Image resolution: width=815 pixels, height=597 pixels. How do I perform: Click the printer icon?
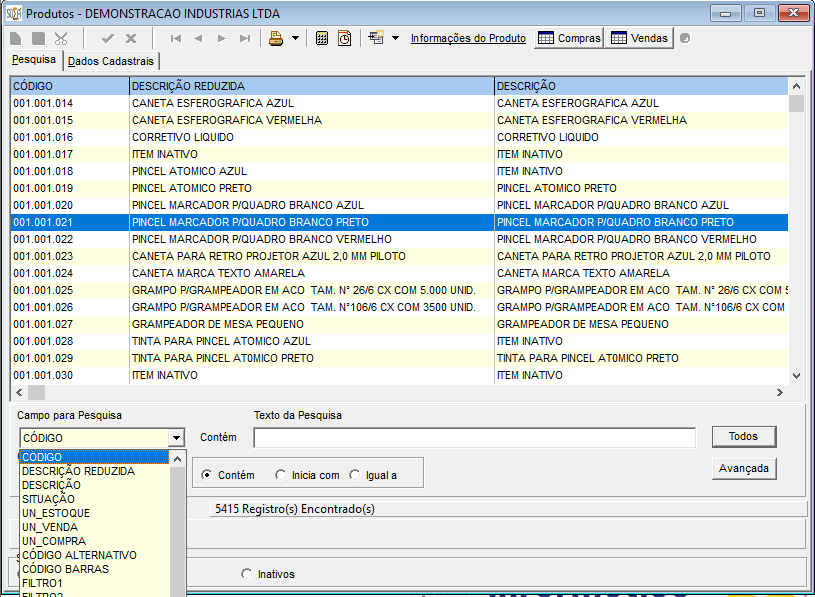(x=276, y=38)
